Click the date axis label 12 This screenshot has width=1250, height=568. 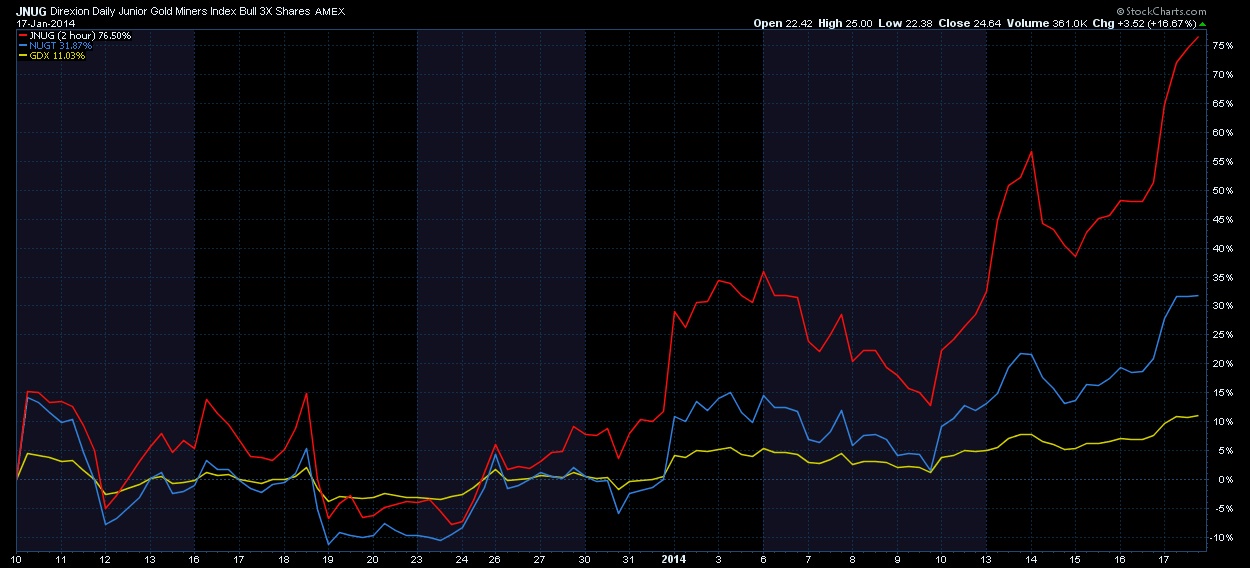point(105,561)
